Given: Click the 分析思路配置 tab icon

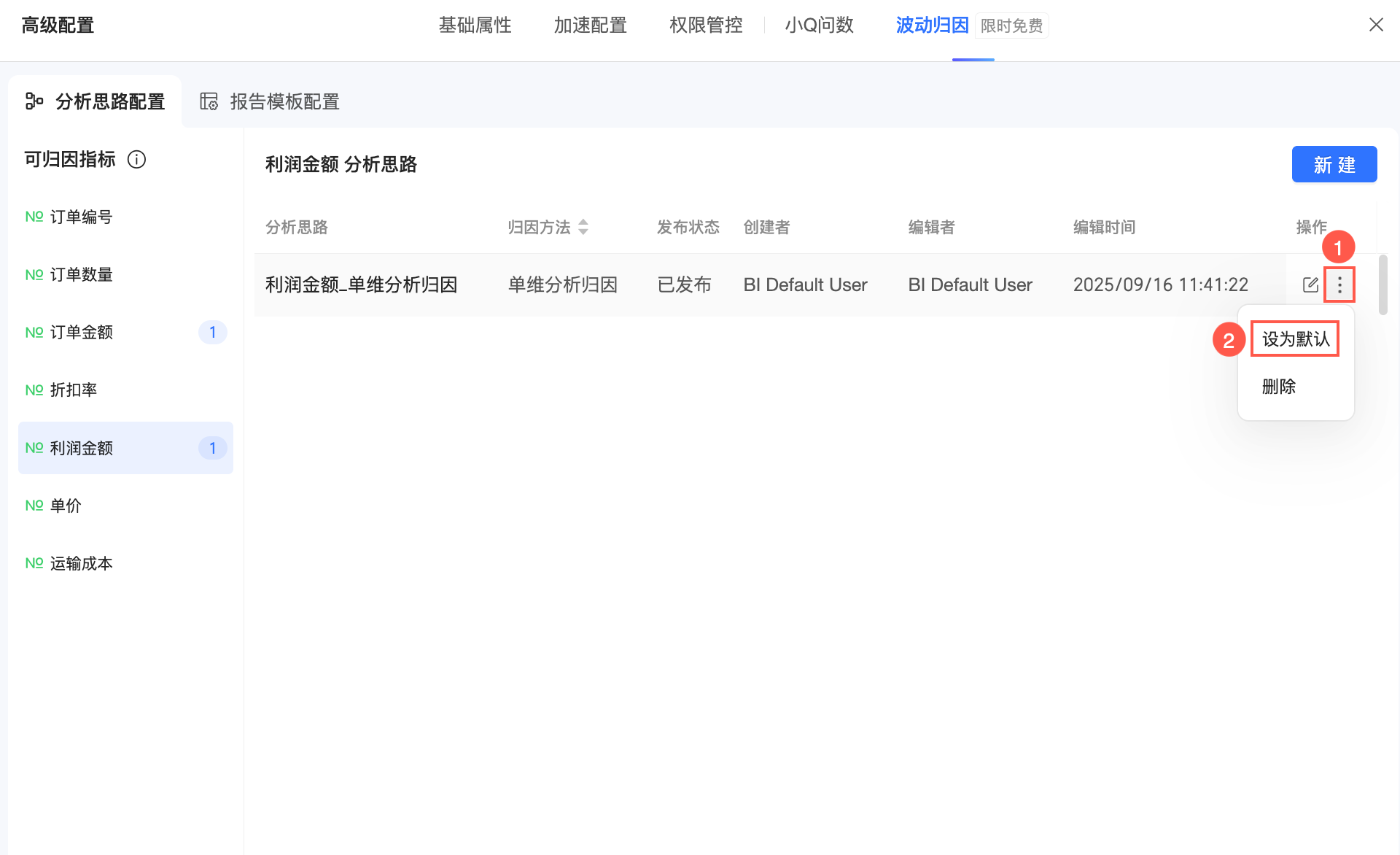Looking at the screenshot, I should coord(34,101).
